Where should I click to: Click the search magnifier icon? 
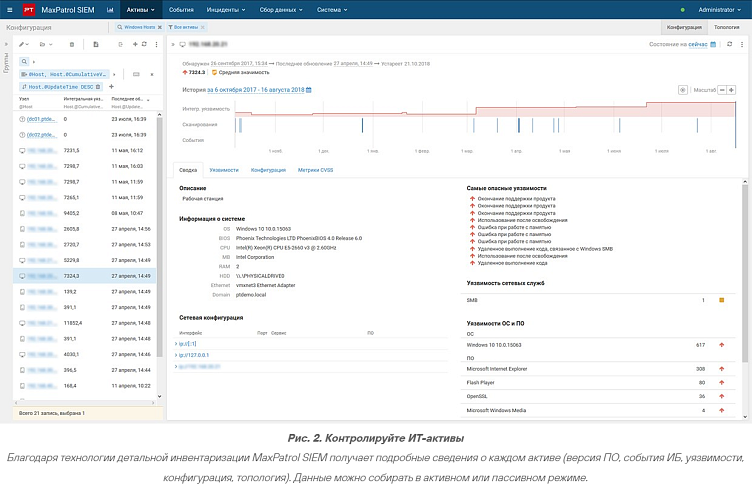click(x=24, y=61)
